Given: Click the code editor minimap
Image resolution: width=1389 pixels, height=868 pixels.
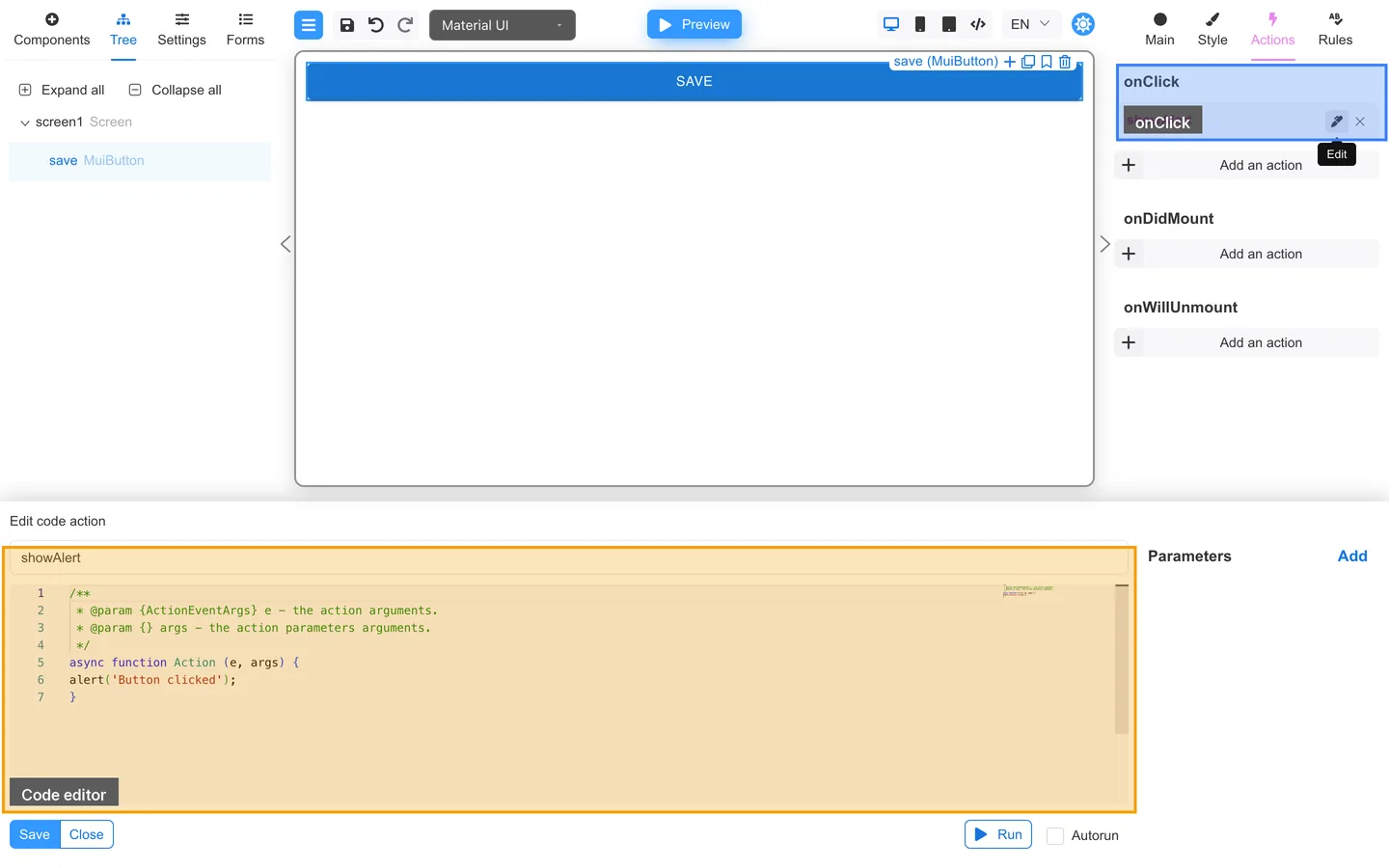Looking at the screenshot, I should click(x=1028, y=590).
